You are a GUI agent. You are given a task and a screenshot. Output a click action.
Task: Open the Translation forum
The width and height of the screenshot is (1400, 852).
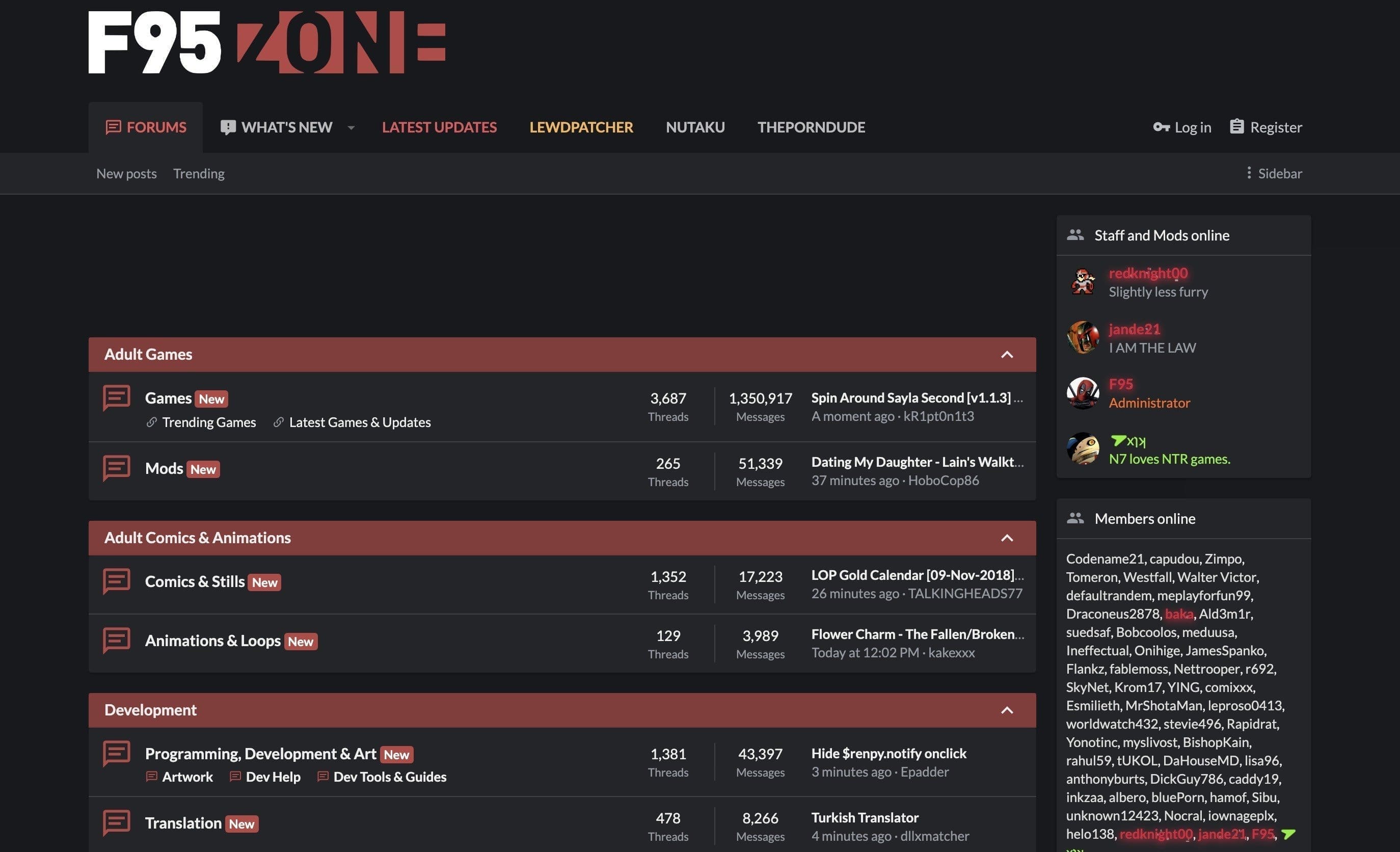point(183,823)
